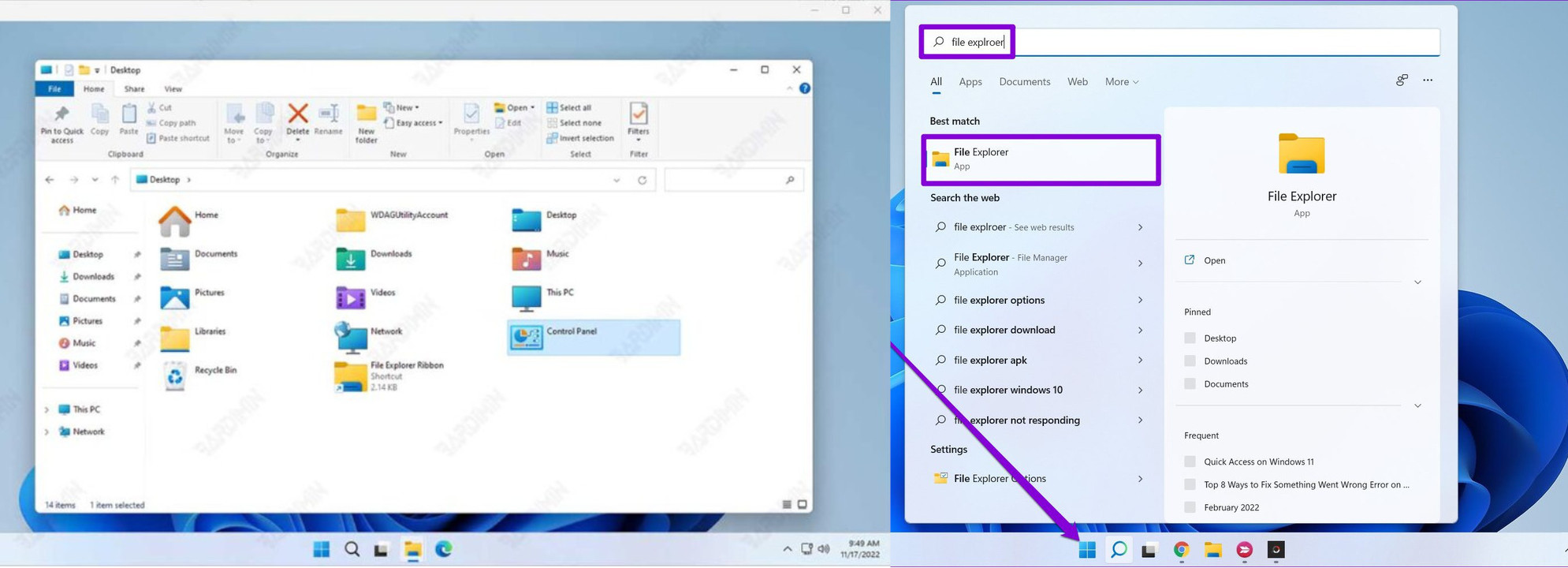Expand the address bar history dropdown

point(616,180)
